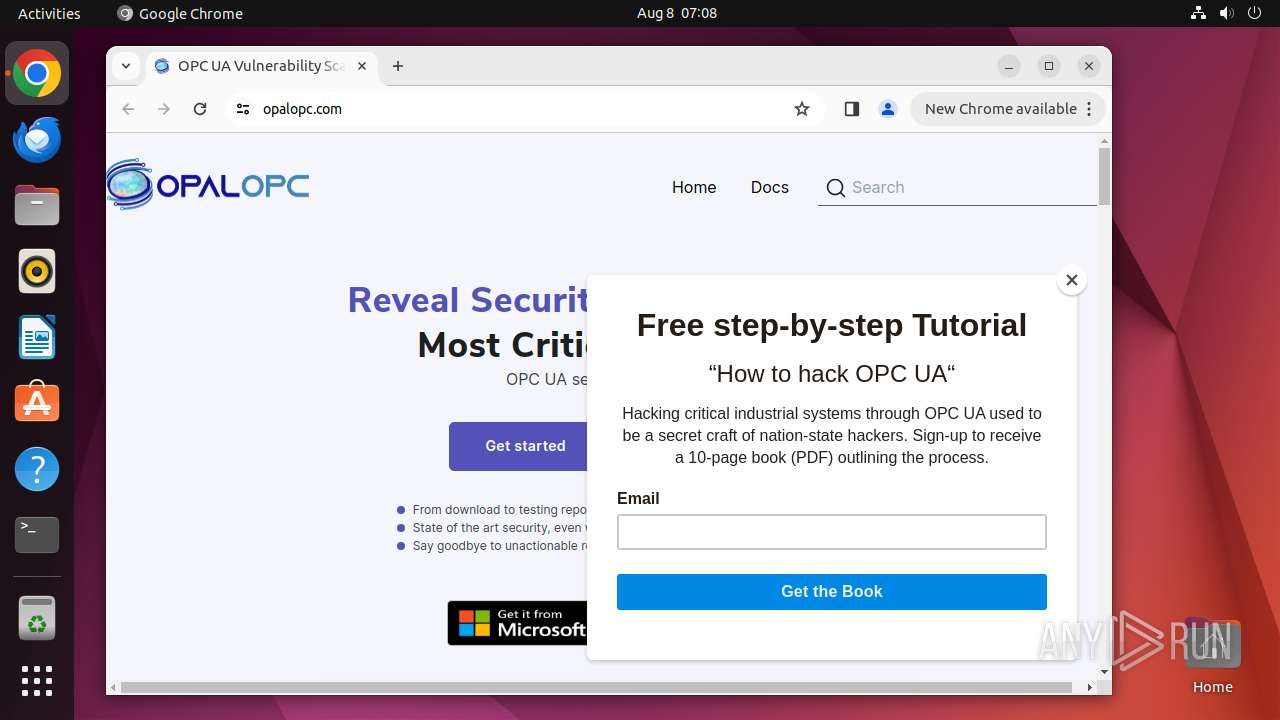Click the Get started button

tap(519, 446)
